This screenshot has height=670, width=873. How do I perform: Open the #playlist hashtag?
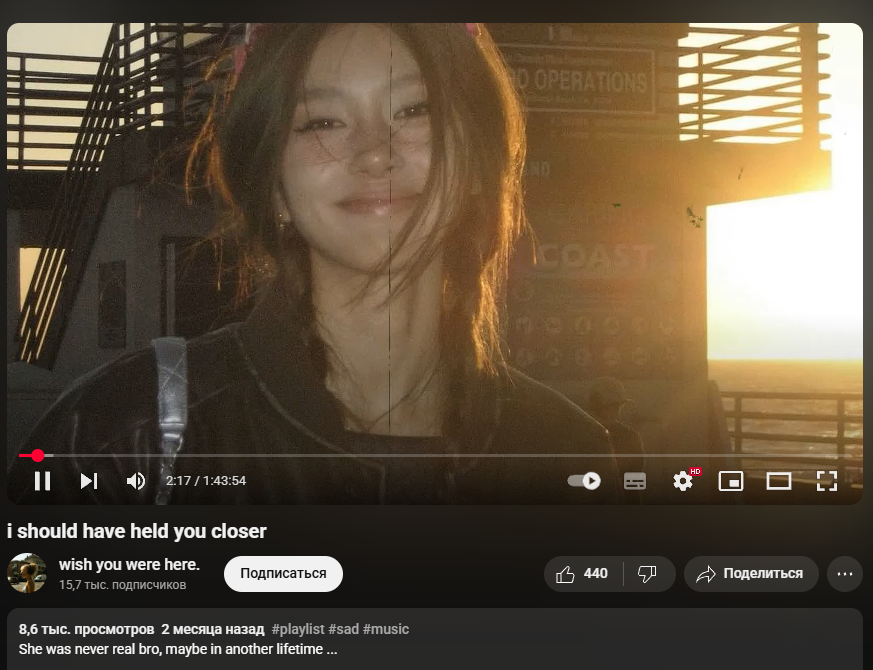pyautogui.click(x=298, y=629)
